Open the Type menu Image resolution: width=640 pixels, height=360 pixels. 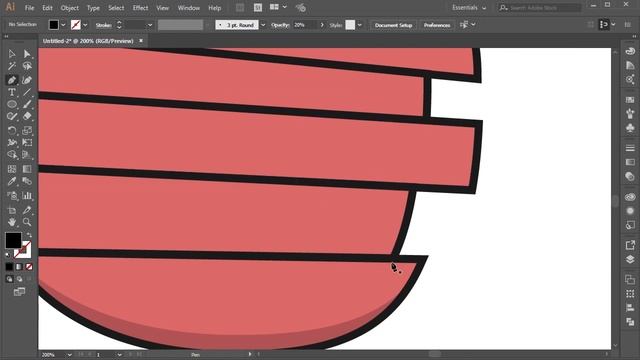(93, 8)
